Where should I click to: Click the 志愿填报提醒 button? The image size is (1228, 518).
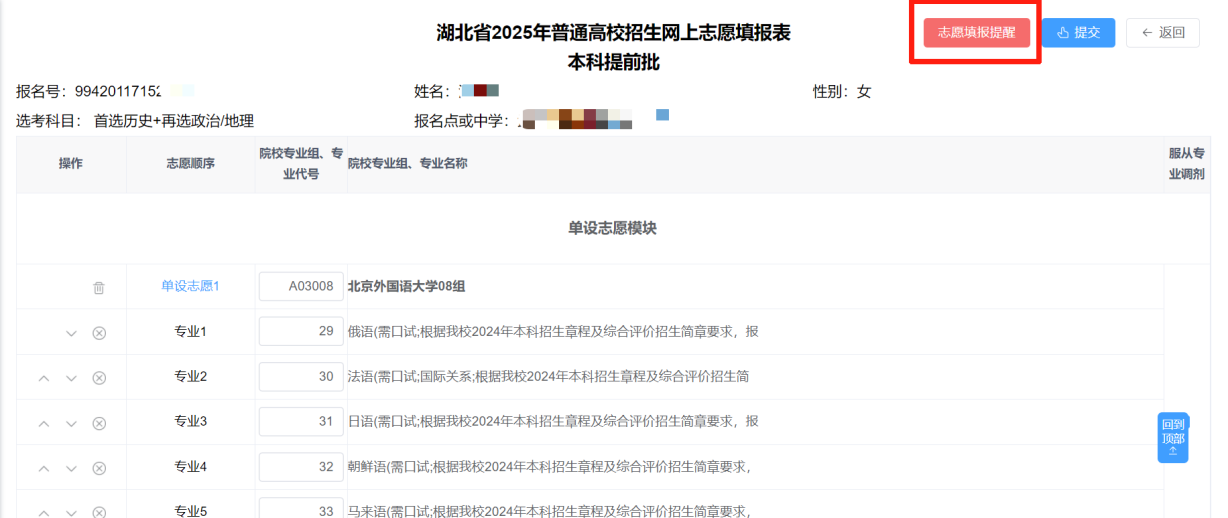pos(976,32)
